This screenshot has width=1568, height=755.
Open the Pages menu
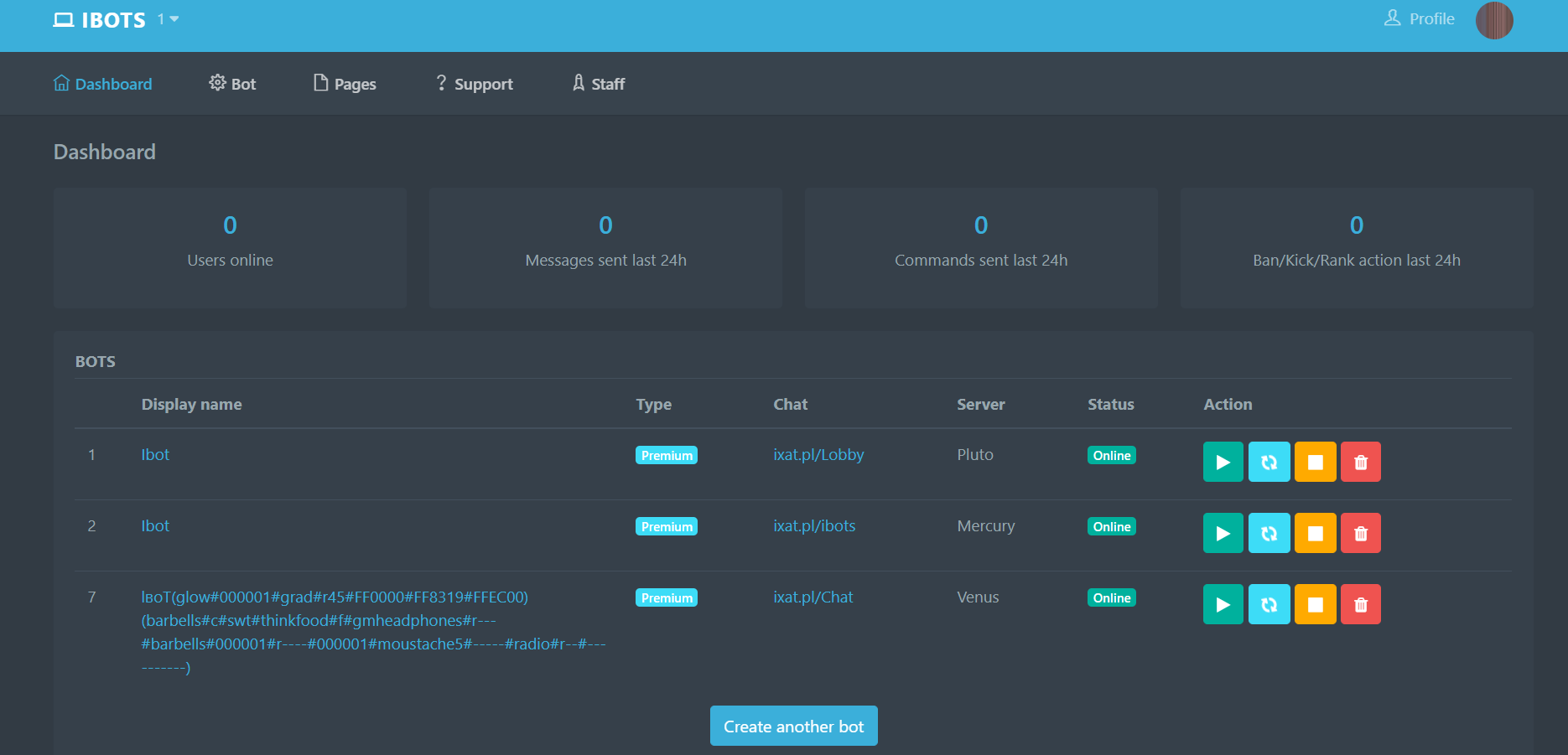pyautogui.click(x=345, y=84)
